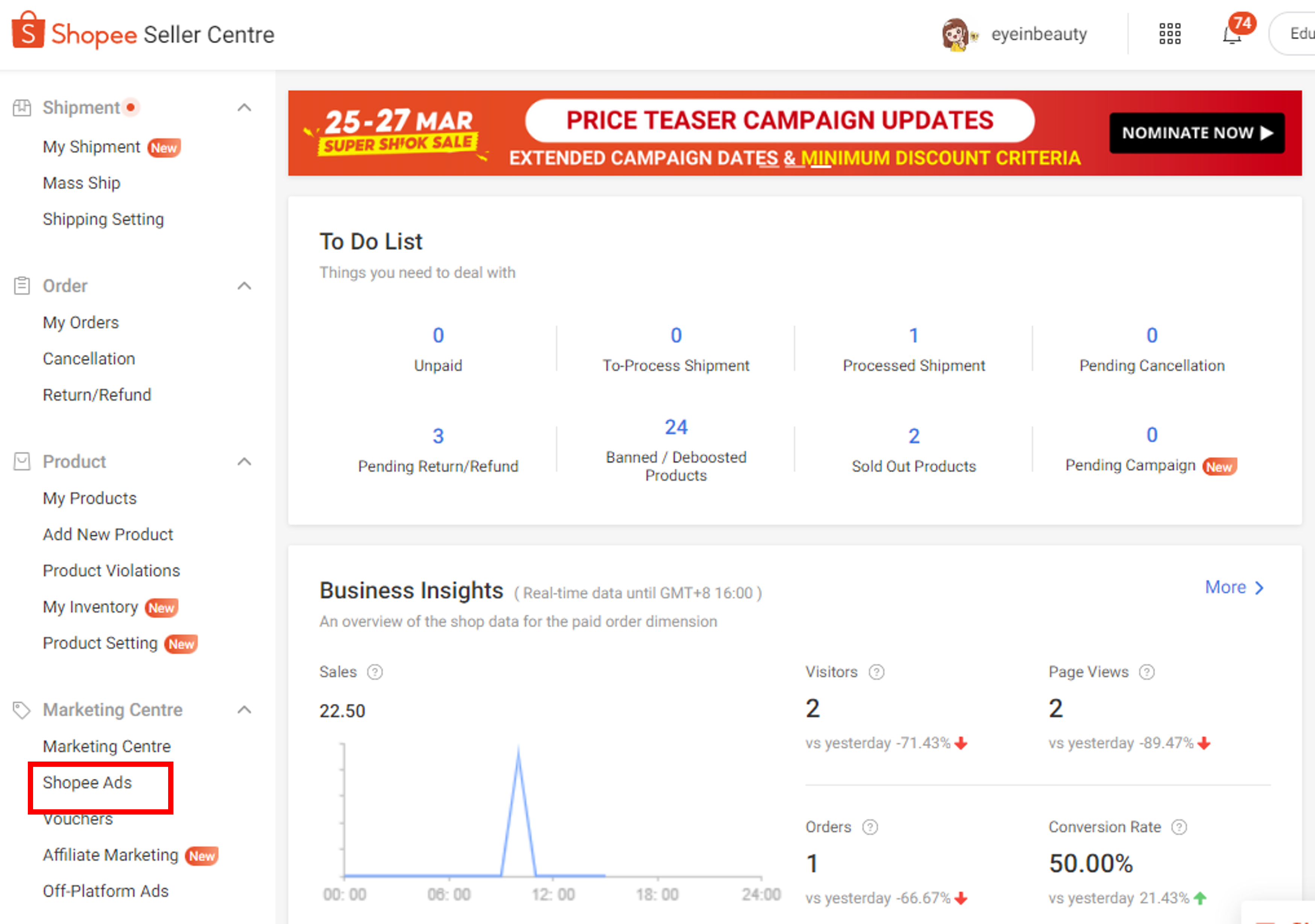Collapse the Shipment section
This screenshot has height=924, width=1315.
(245, 107)
